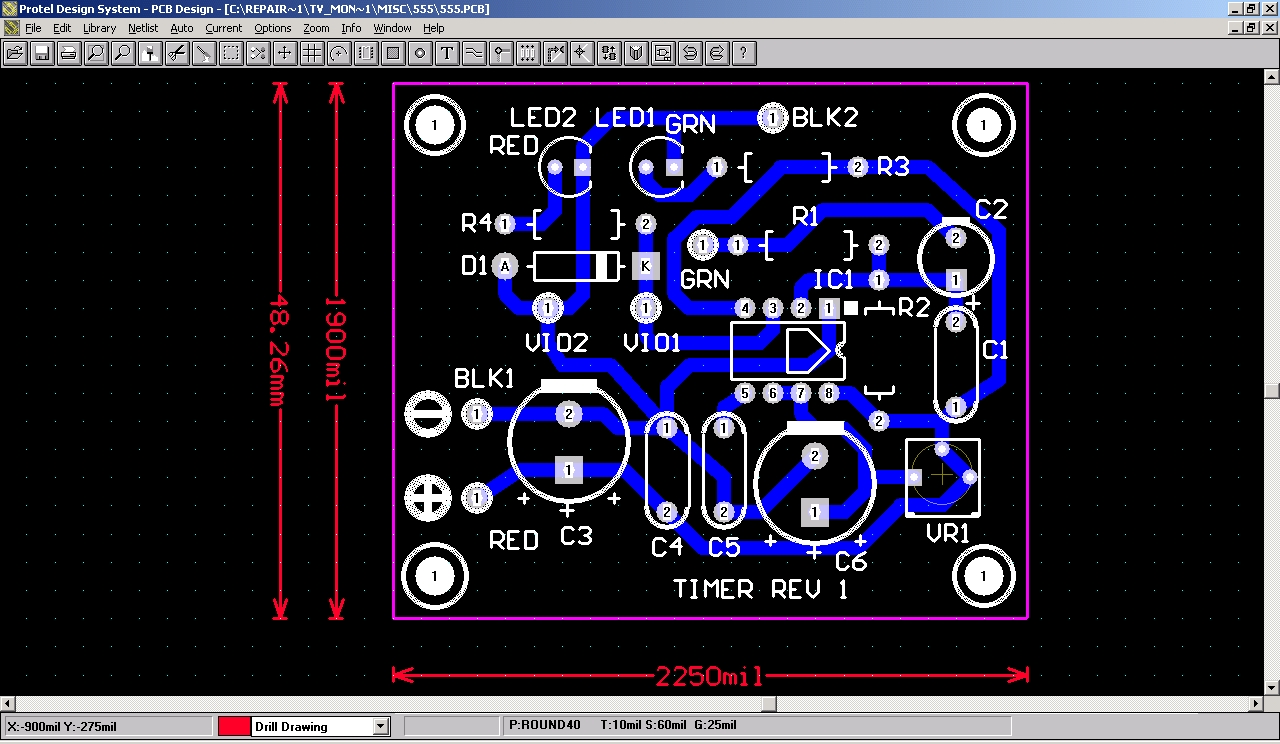The image size is (1280, 744).
Task: Select the text string T tool
Action: 446,53
